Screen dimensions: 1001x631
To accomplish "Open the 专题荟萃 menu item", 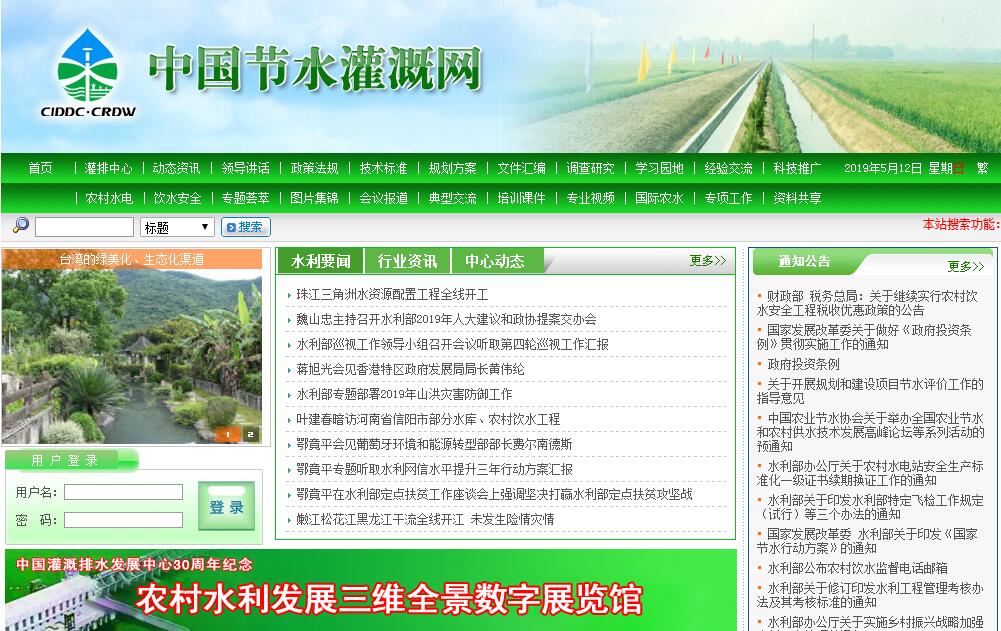I will (x=246, y=198).
